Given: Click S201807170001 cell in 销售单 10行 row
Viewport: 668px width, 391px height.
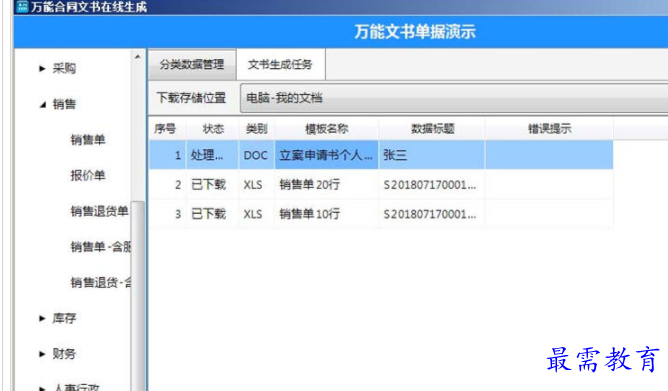Looking at the screenshot, I should click(432, 214).
